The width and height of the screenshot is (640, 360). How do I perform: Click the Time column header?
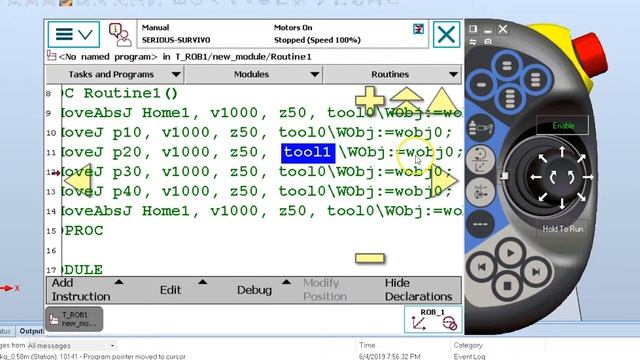click(367, 345)
